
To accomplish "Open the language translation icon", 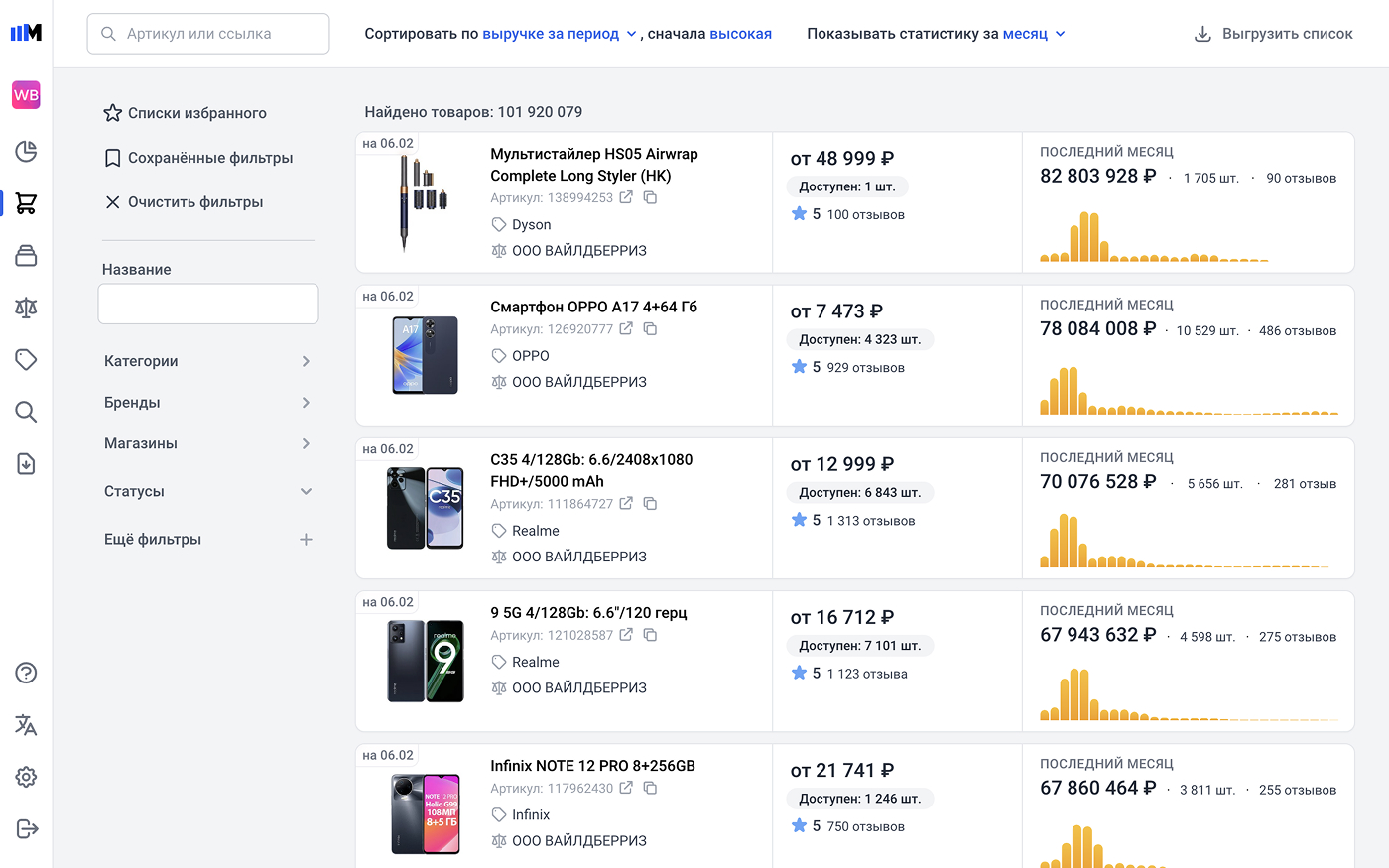I will coord(26,725).
